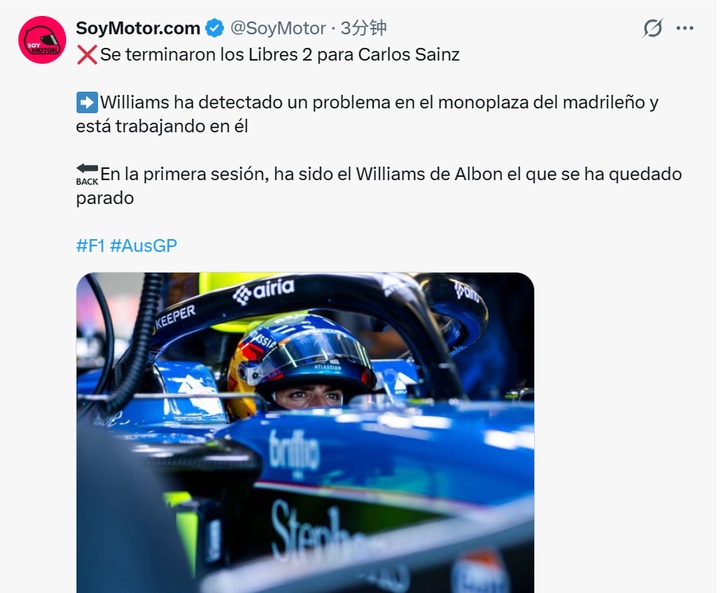Click the blue verified badge
The height and width of the screenshot is (593, 720).
(x=214, y=28)
